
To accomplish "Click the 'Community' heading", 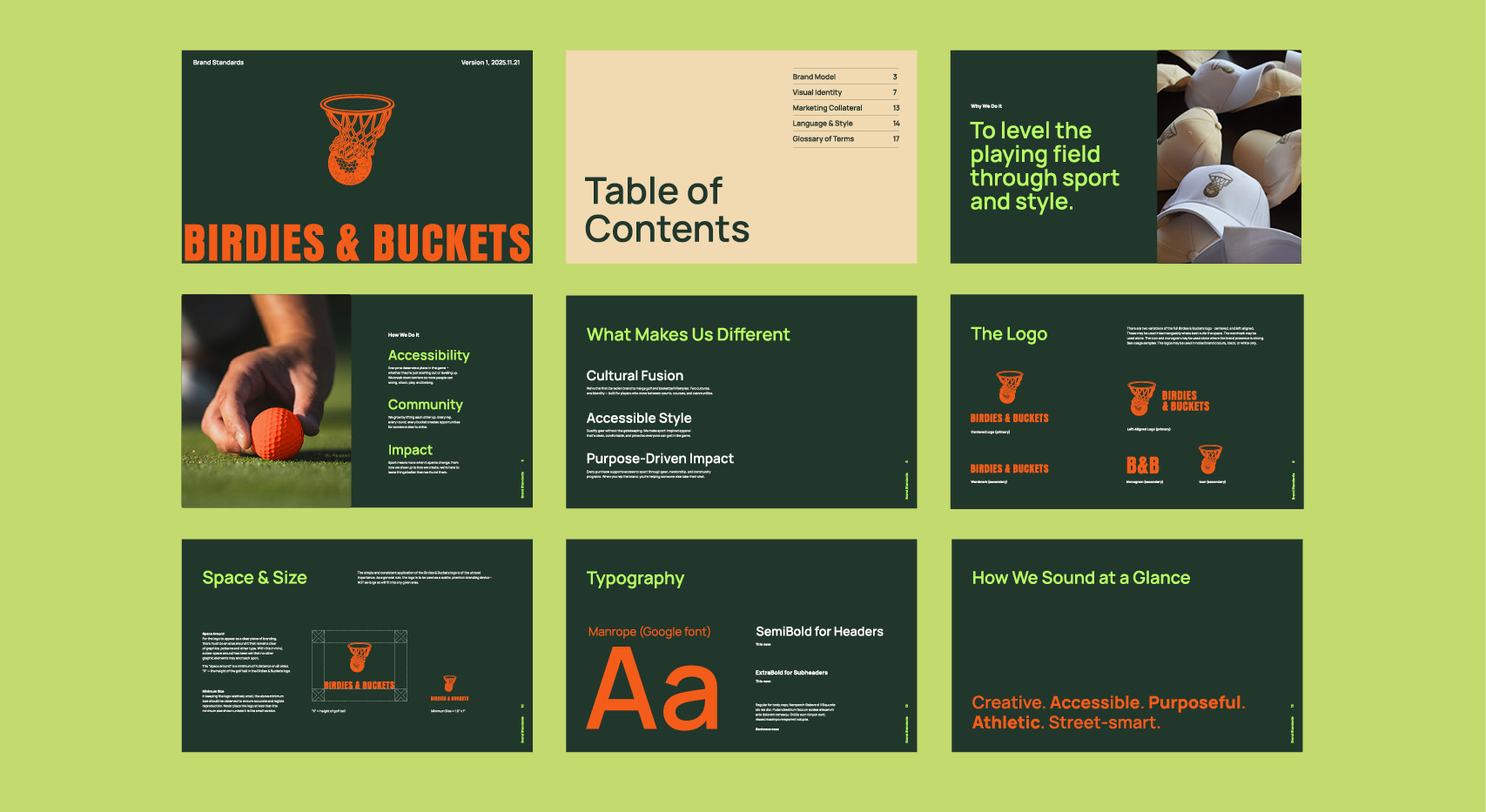I will [x=425, y=405].
